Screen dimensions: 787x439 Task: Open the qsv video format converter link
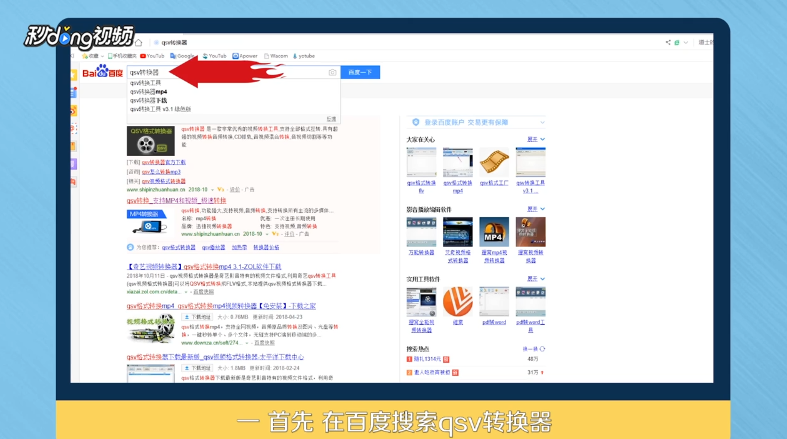click(164, 181)
